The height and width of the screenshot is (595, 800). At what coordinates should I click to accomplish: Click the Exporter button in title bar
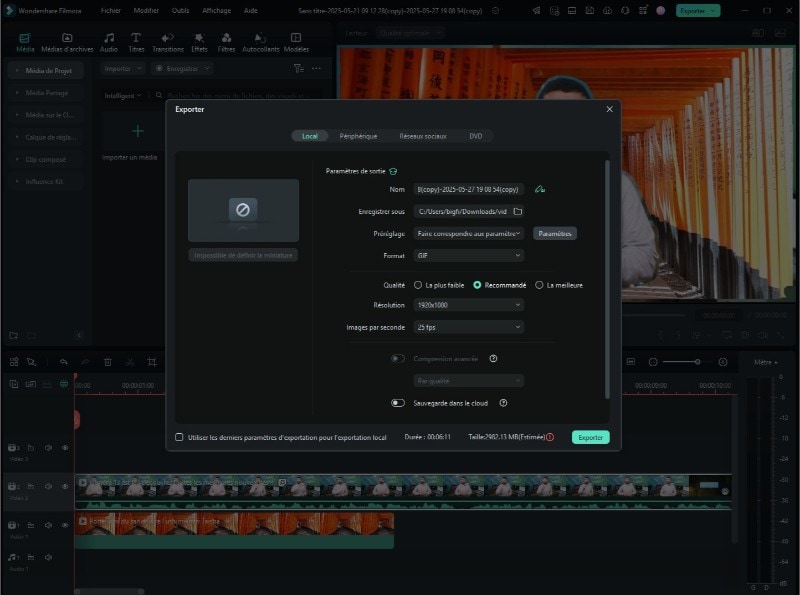click(697, 11)
